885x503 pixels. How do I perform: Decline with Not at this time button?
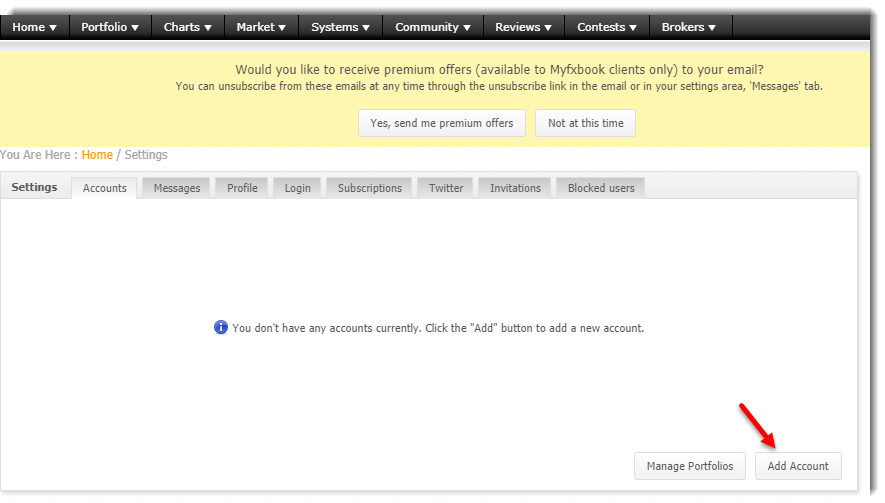(585, 123)
